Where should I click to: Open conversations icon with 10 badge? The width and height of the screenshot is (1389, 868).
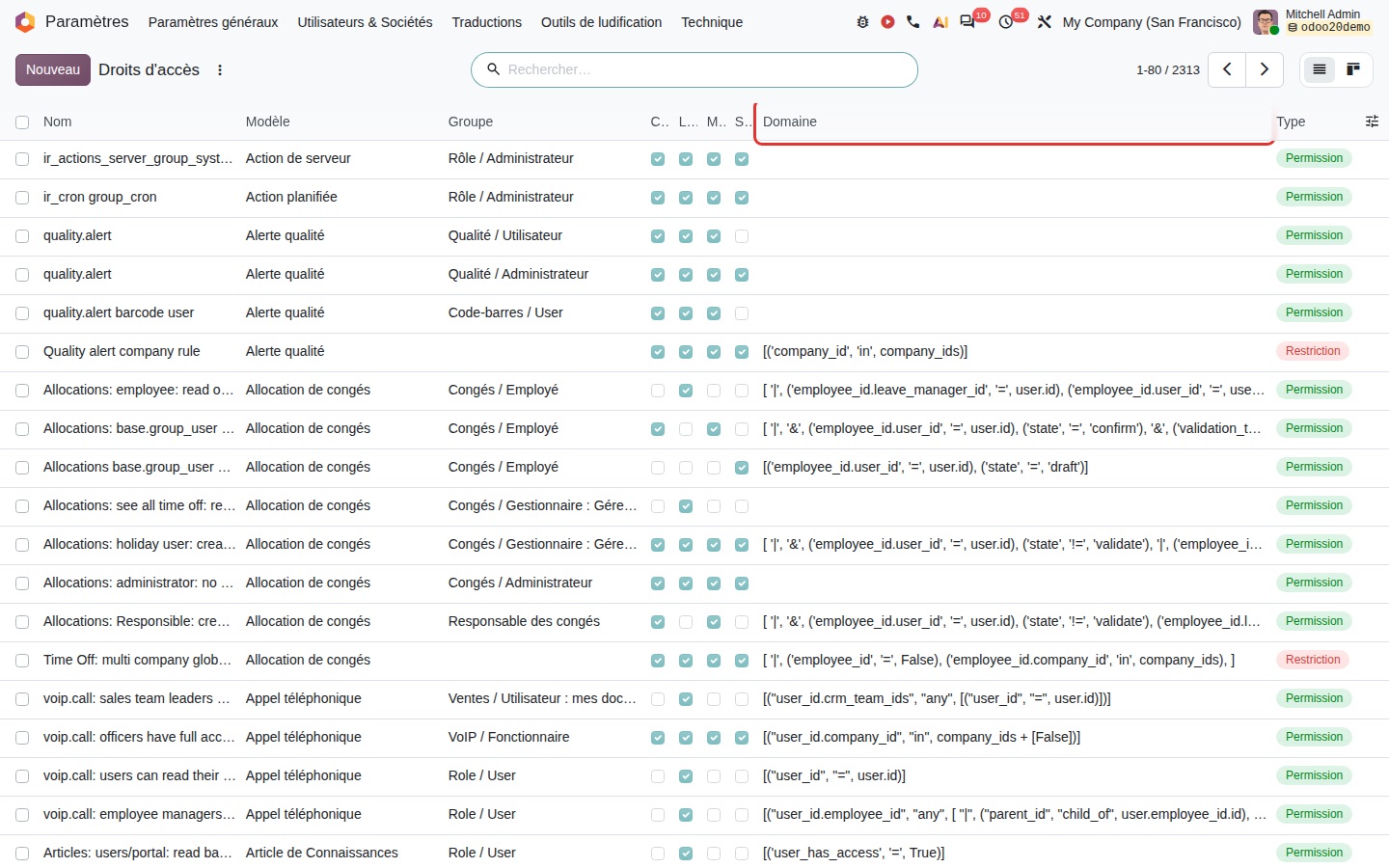(x=967, y=22)
